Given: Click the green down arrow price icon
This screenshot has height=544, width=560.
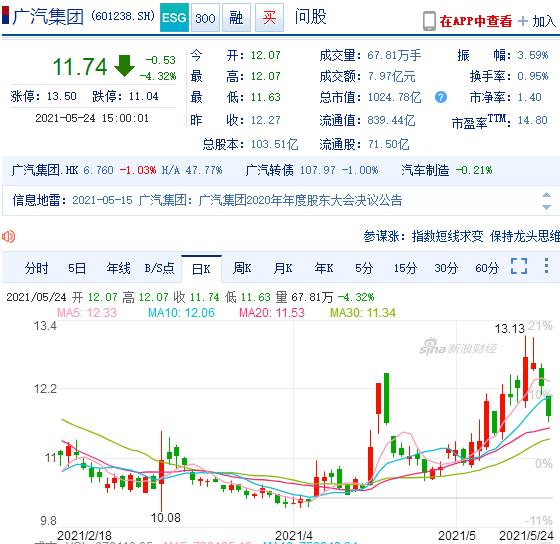Looking at the screenshot, I should (124, 66).
